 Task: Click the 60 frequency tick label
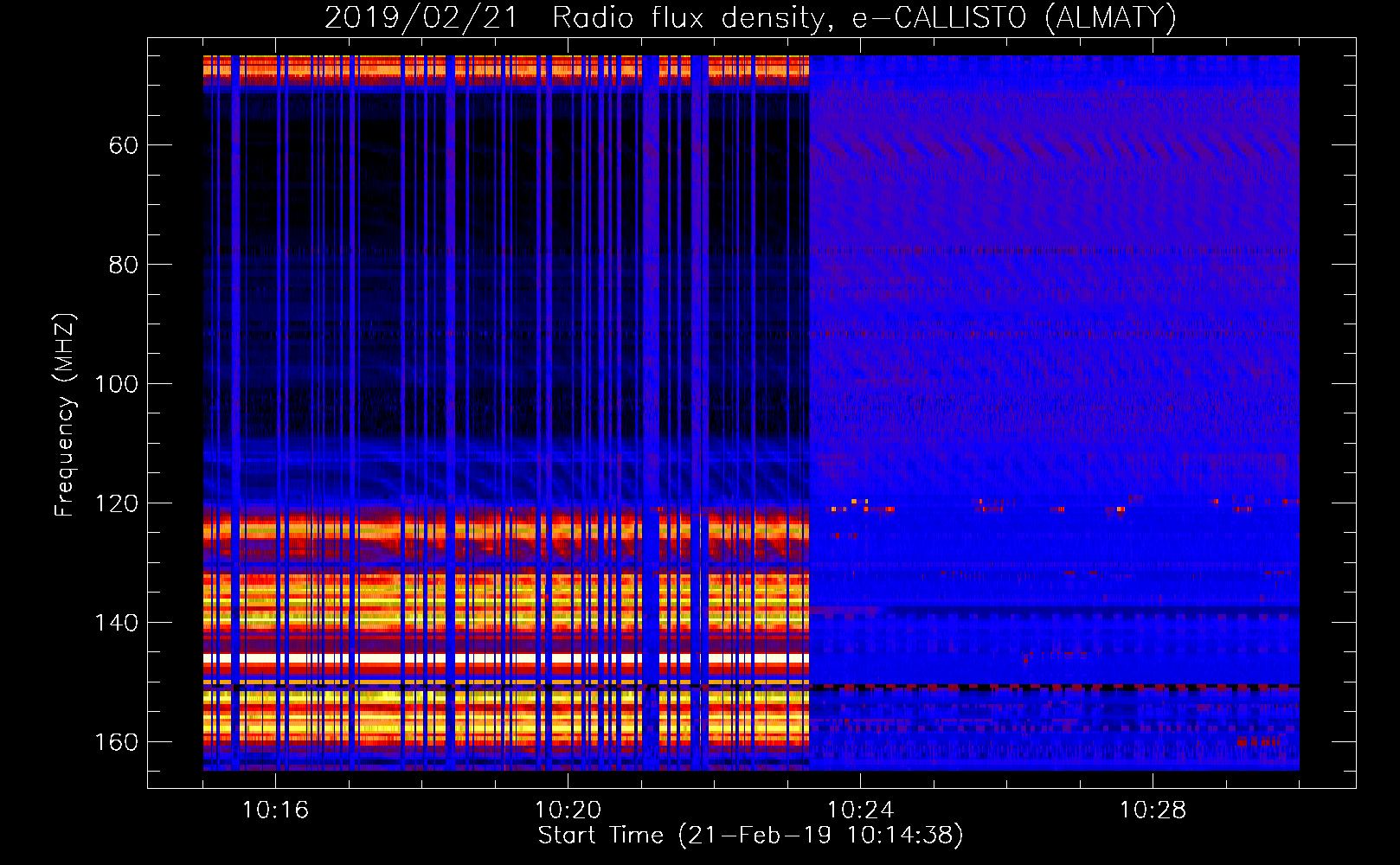(124, 145)
